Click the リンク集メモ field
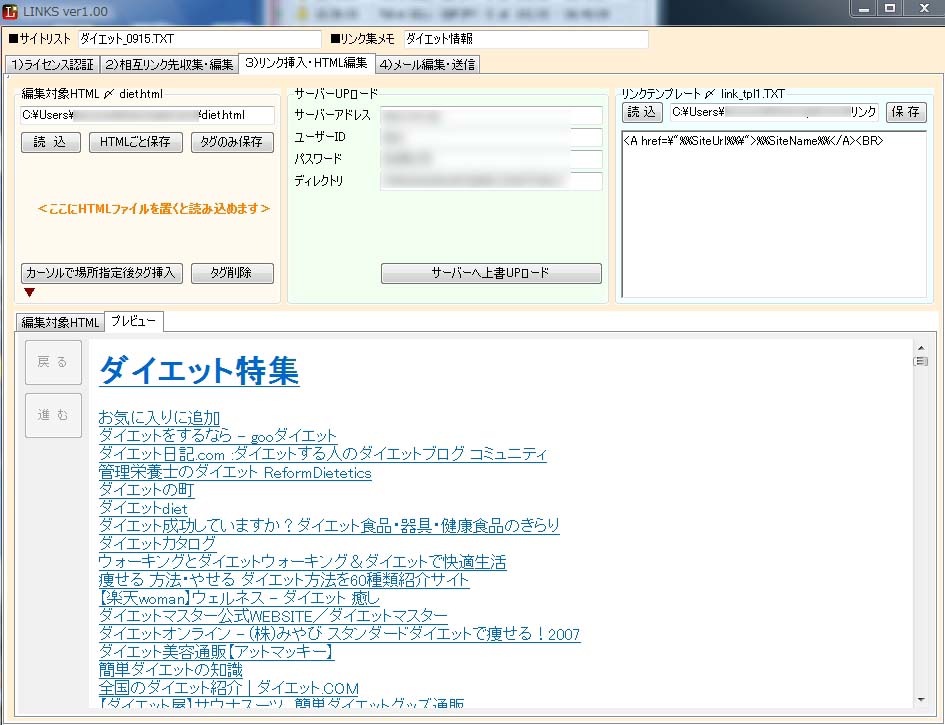The height and width of the screenshot is (725, 945). click(526, 39)
